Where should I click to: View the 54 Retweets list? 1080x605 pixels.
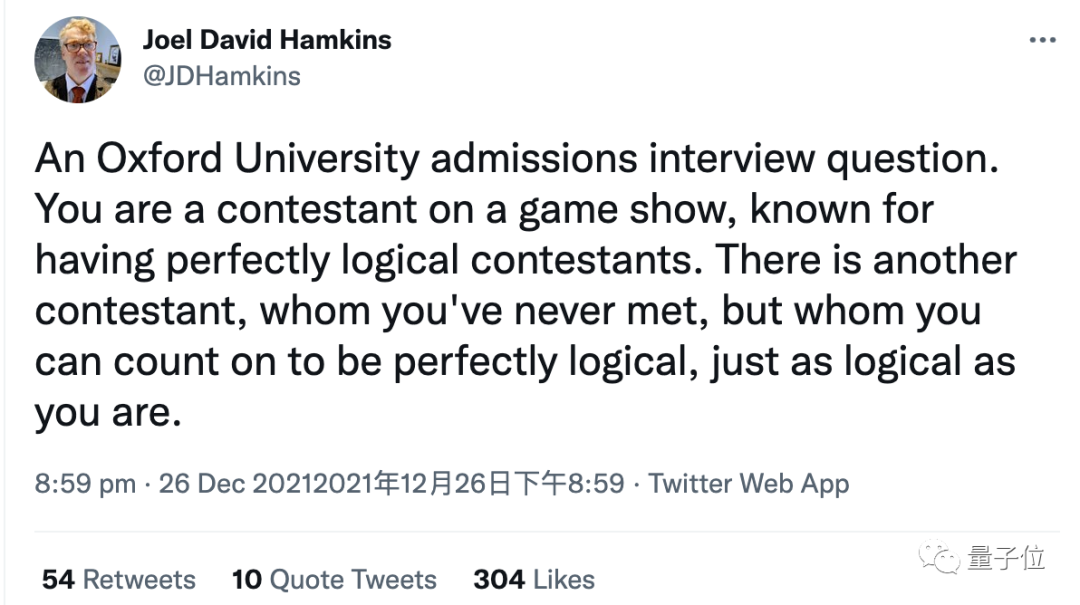tap(119, 580)
